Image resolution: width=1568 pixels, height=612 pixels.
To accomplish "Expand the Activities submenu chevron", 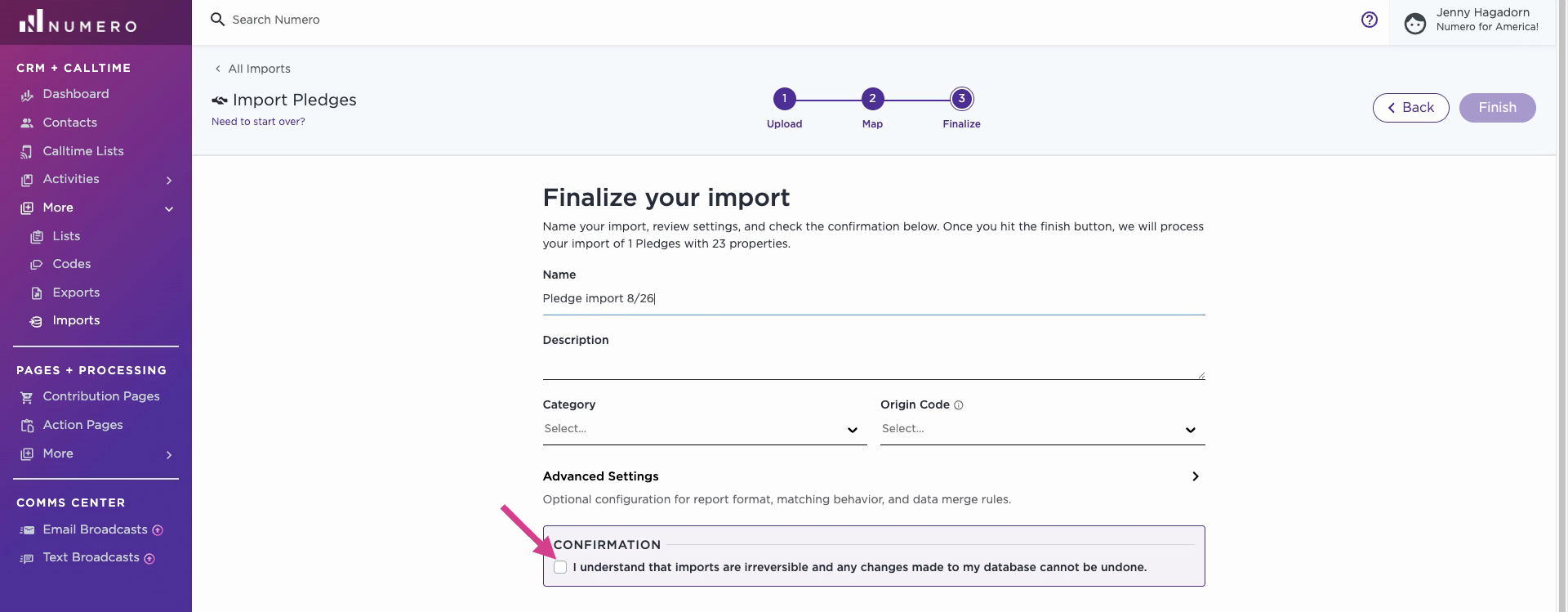I will click(x=169, y=181).
